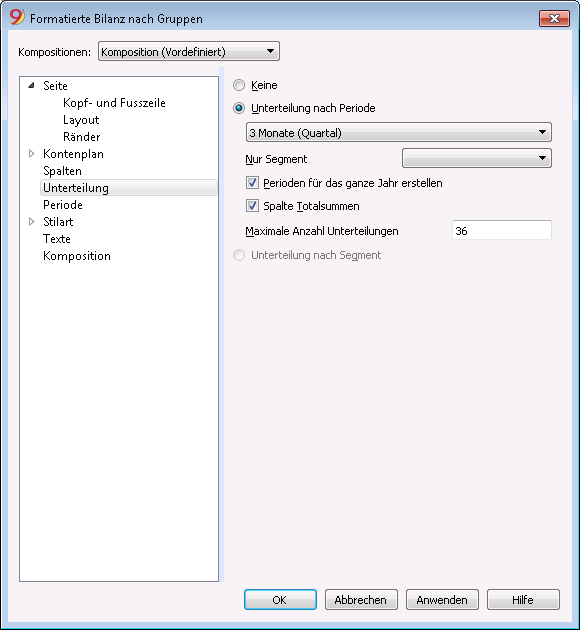Open the Kompositionen dropdown
The image size is (580, 630).
(189, 51)
